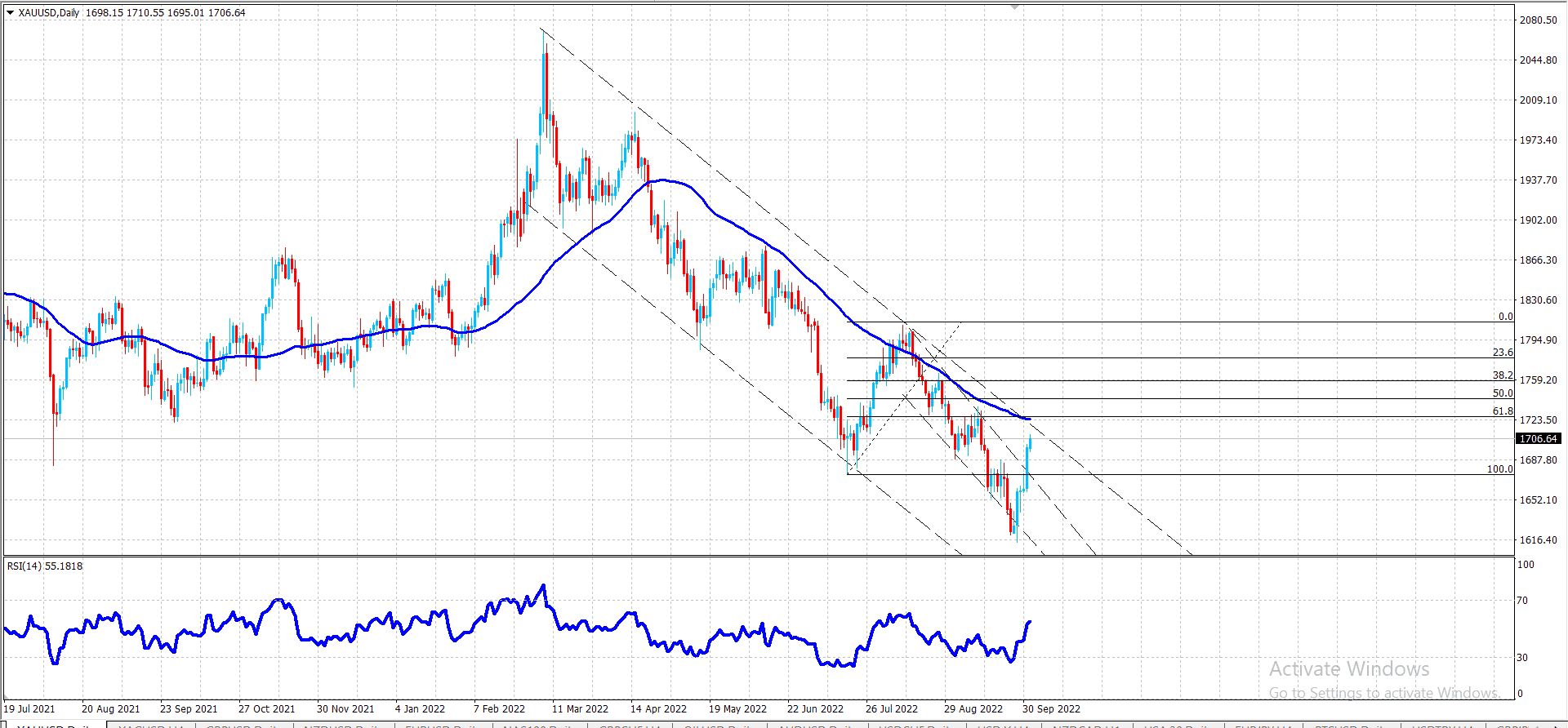Viewport: 1568px width, 728px height.
Task: Click the 26 Jul 2022 date label
Action: click(x=892, y=709)
